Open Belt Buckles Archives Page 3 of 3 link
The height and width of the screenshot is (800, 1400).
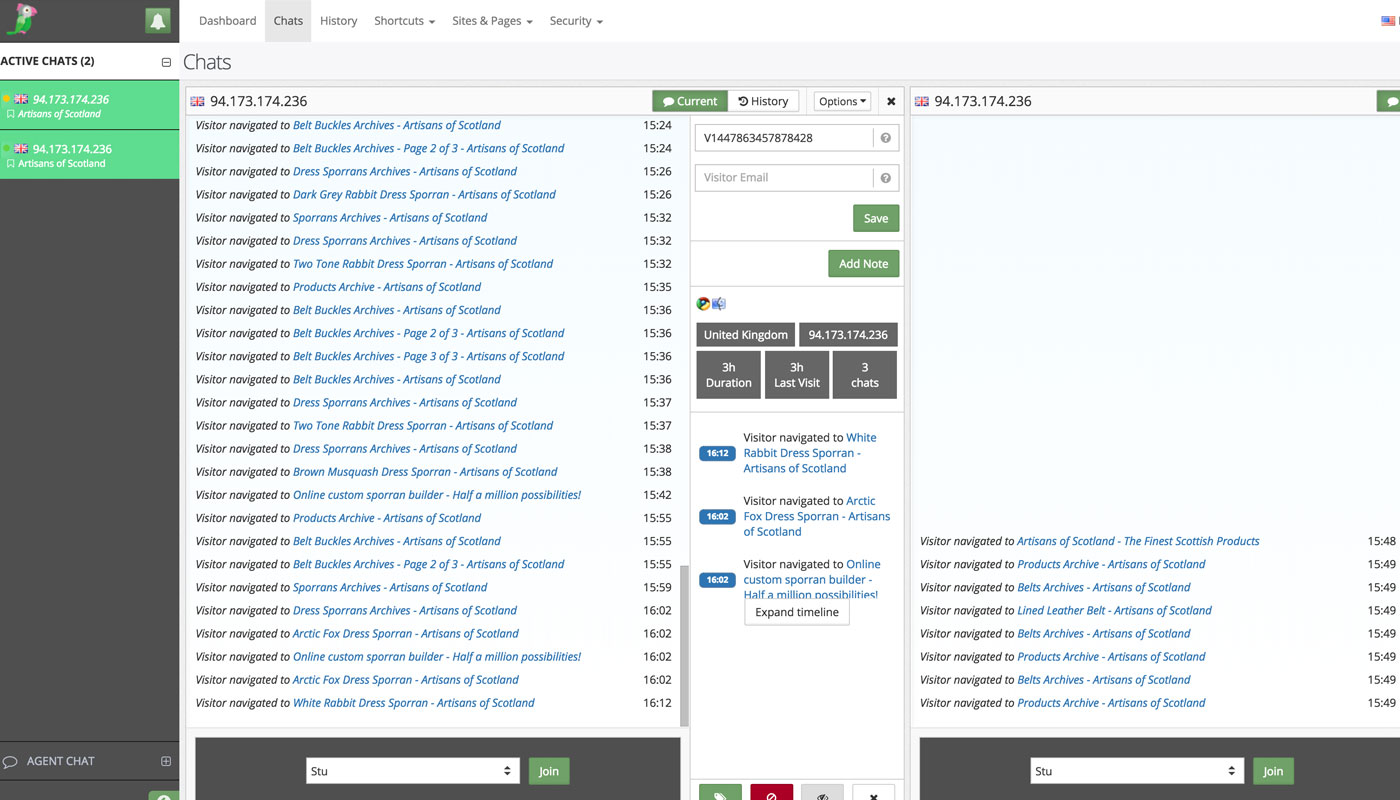pyautogui.click(x=428, y=356)
